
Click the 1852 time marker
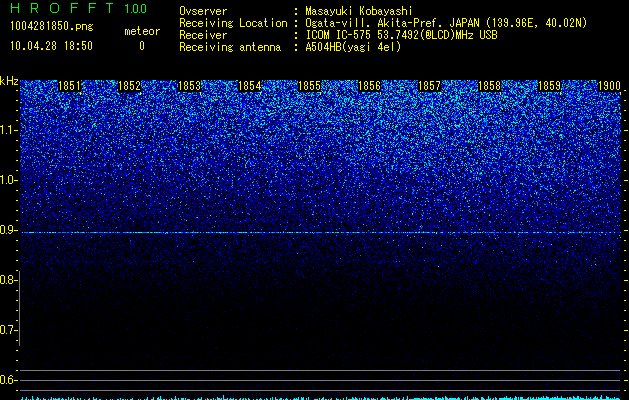pos(129,86)
